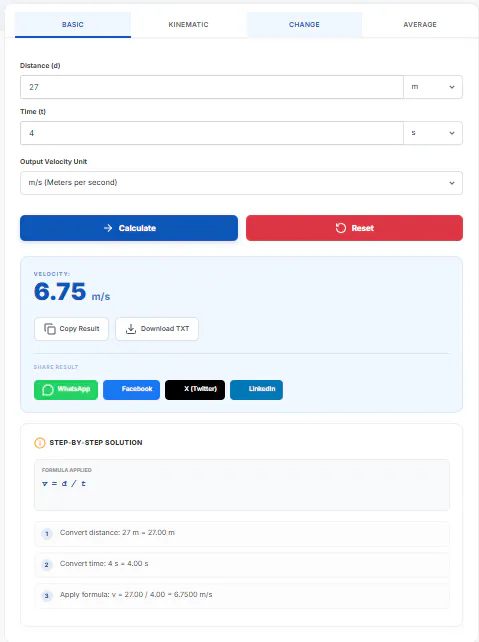This screenshot has height=642, width=479.
Task: Click the copy icon in Copy Result
Action: pyautogui.click(x=50, y=329)
